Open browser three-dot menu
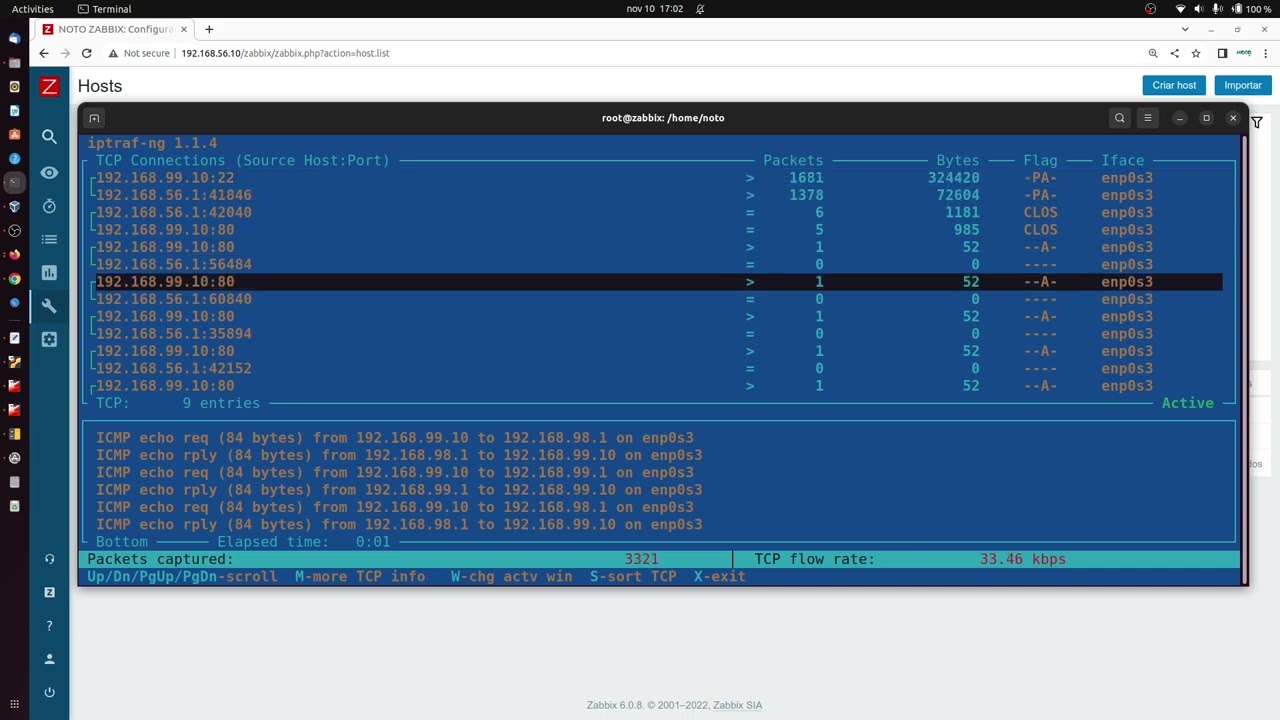 (x=1265, y=53)
